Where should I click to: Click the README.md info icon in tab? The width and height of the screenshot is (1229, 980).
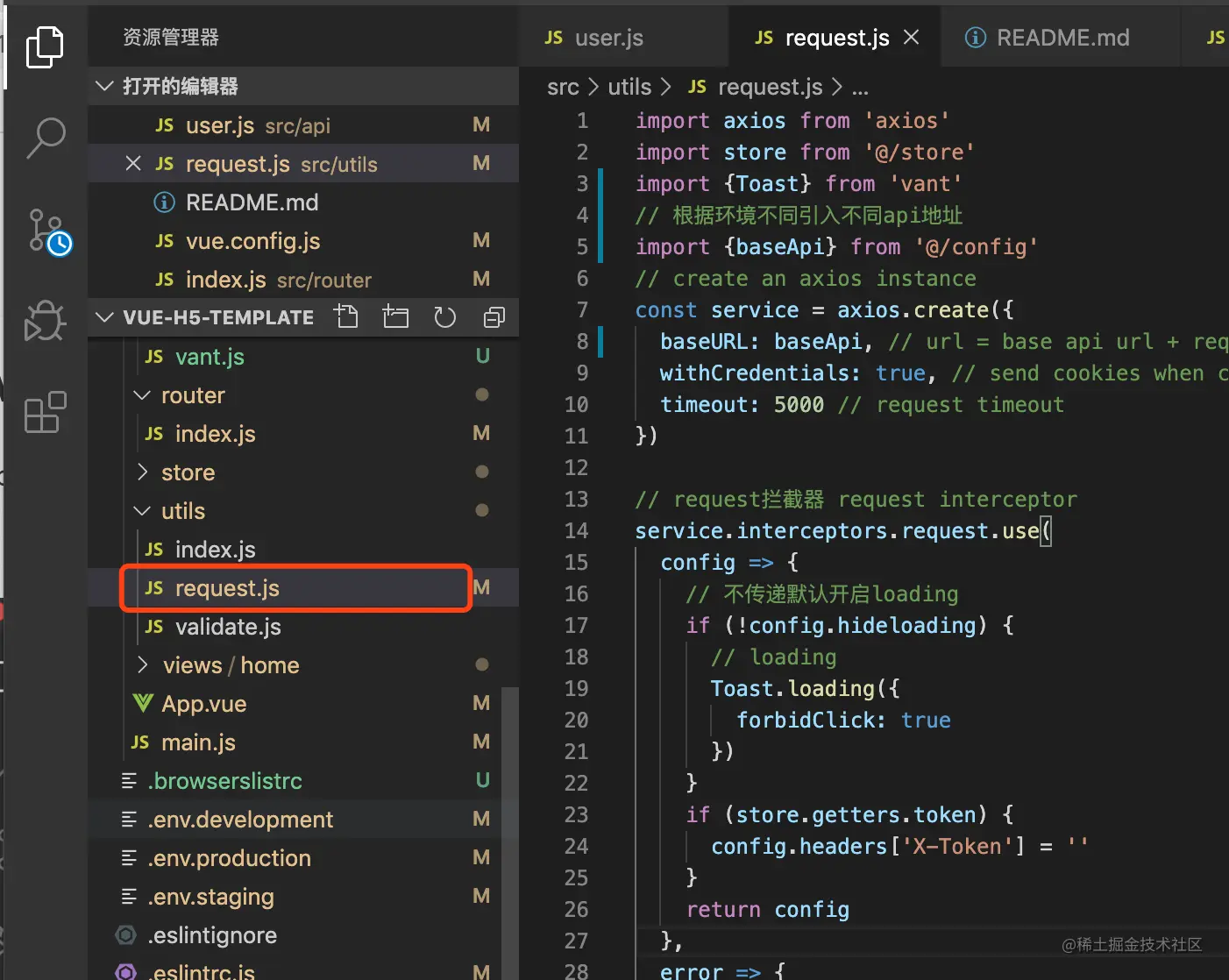coord(975,38)
